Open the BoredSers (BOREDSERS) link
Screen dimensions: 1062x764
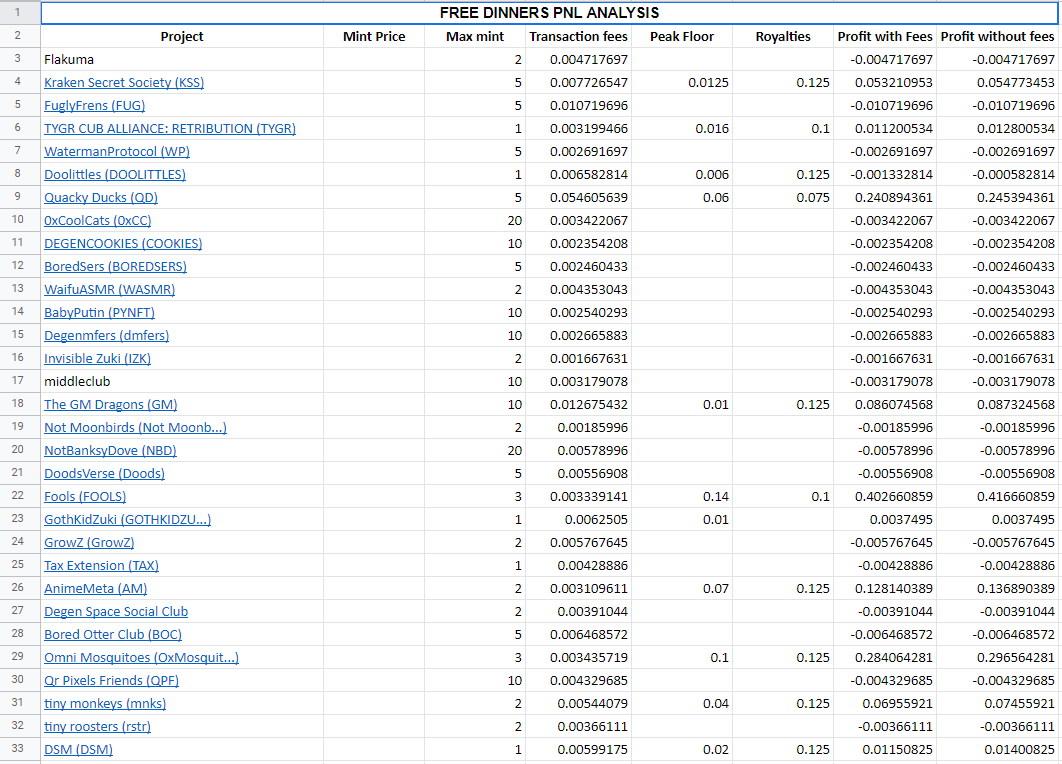tap(115, 267)
